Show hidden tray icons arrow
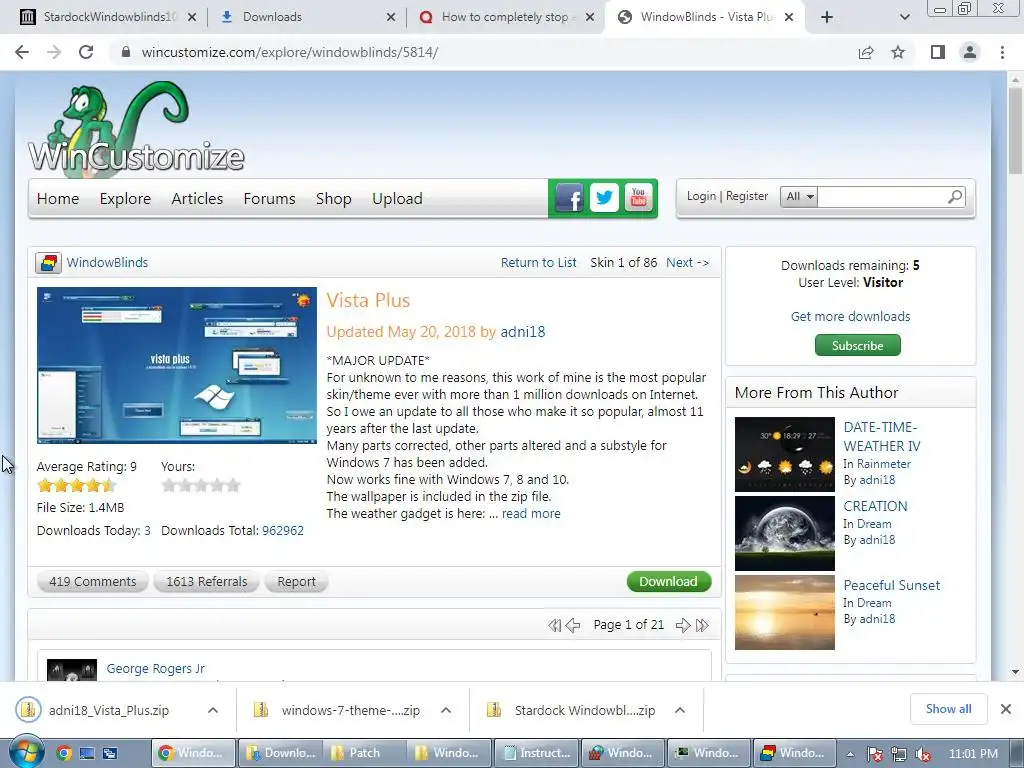 point(850,754)
